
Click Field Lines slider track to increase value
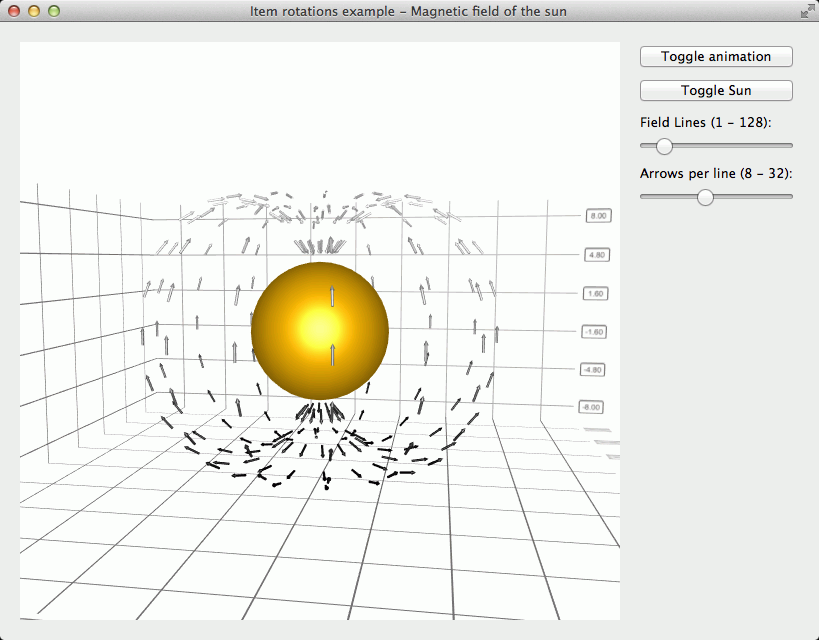click(740, 146)
